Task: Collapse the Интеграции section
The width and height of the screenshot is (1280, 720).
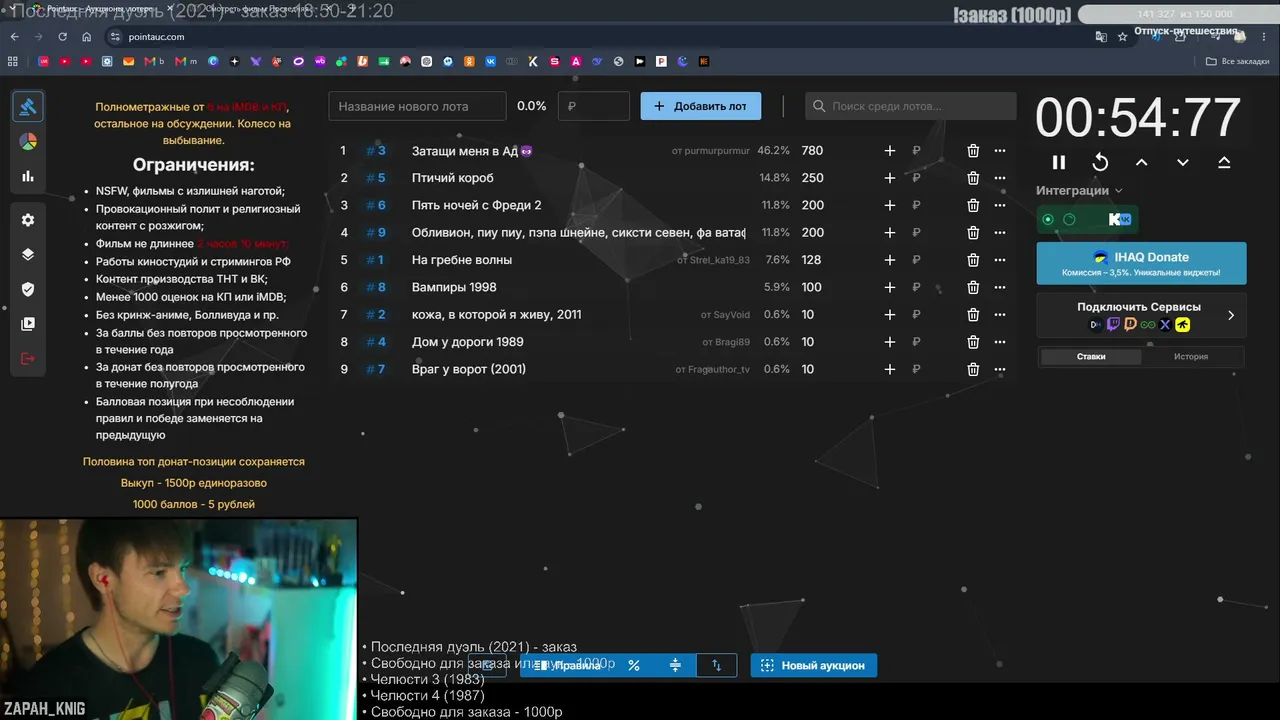Action: pos(1079,190)
